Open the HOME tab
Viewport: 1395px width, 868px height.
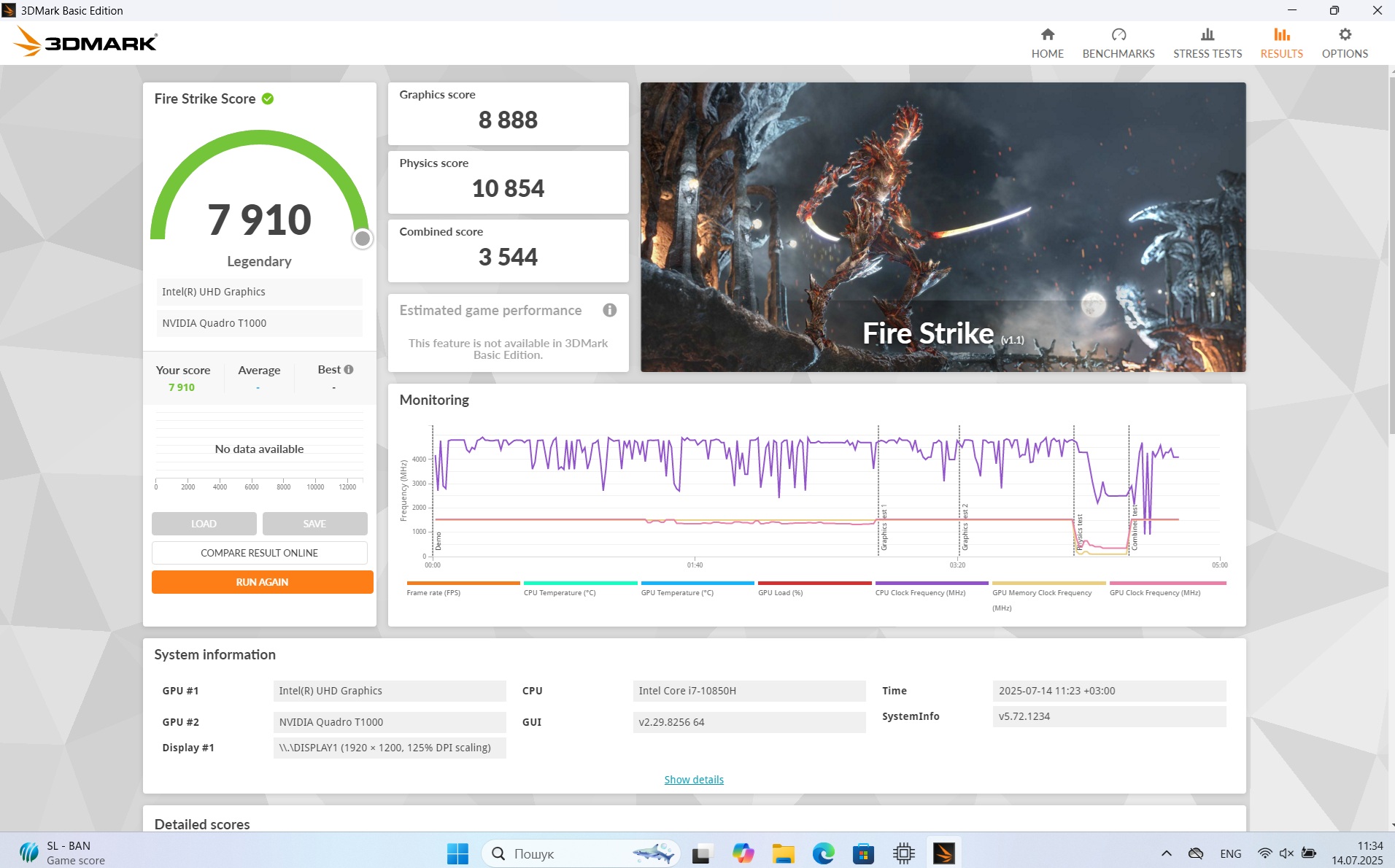[1047, 44]
